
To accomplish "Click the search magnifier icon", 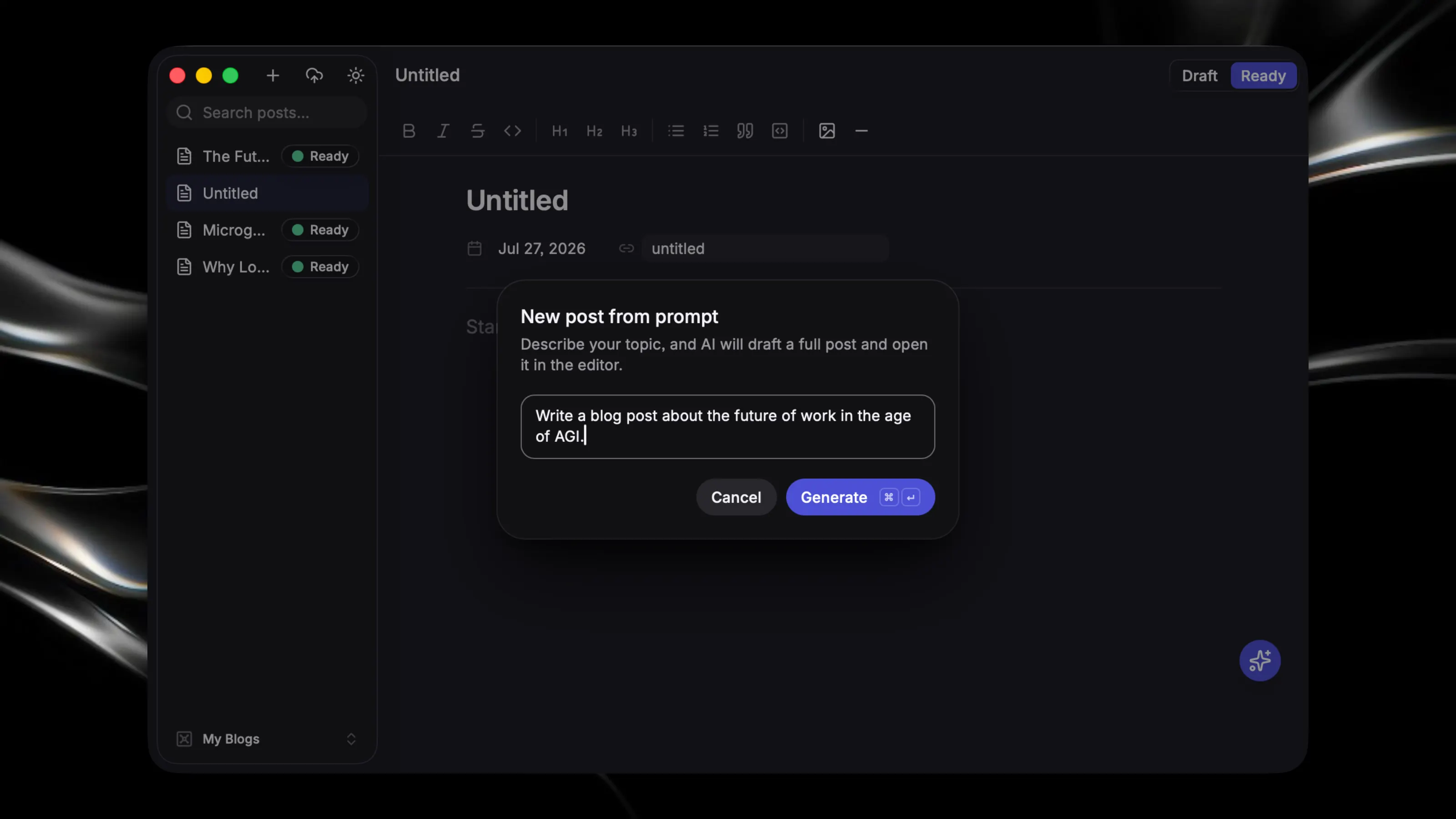I will click(184, 112).
